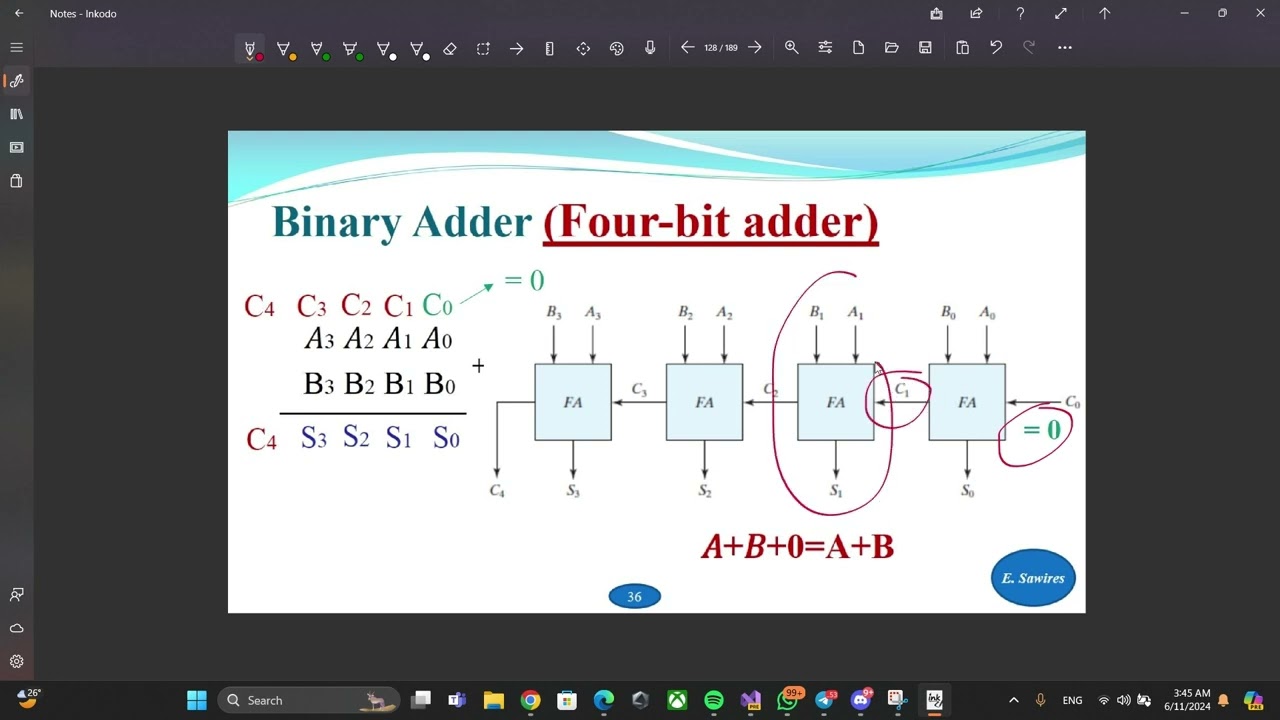Open Task View from taskbar
Screen dimensions: 1280x720
(x=421, y=700)
